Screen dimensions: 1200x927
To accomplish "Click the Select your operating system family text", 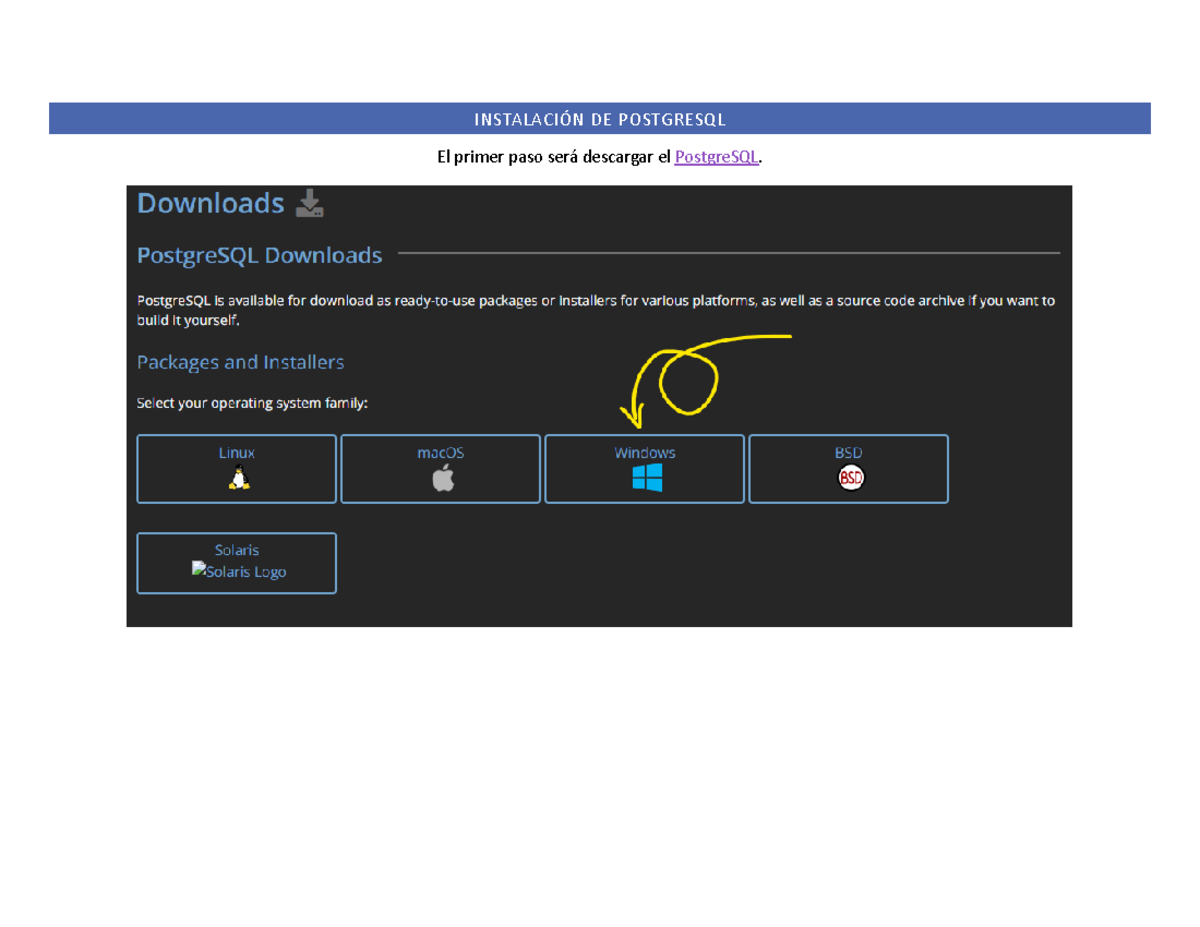I will coord(253,402).
